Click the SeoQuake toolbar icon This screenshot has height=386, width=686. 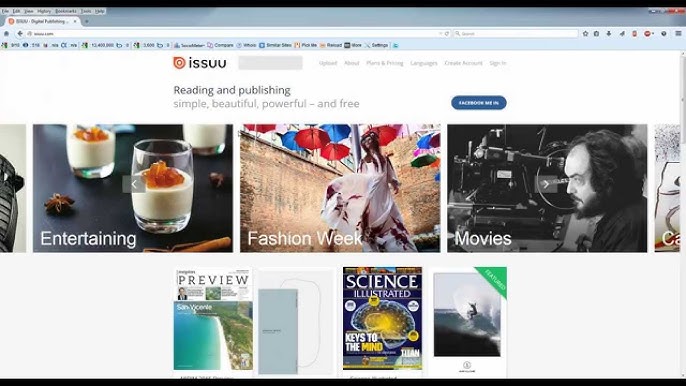pos(189,45)
